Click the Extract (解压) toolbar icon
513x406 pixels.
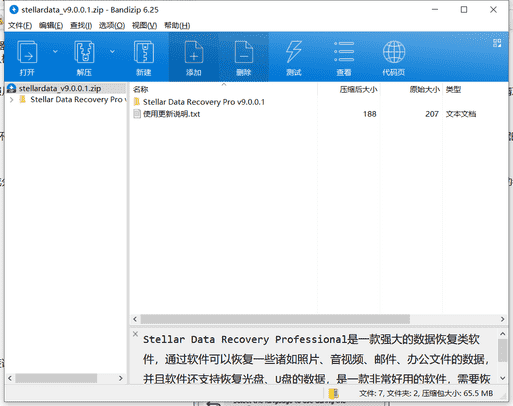tap(84, 52)
